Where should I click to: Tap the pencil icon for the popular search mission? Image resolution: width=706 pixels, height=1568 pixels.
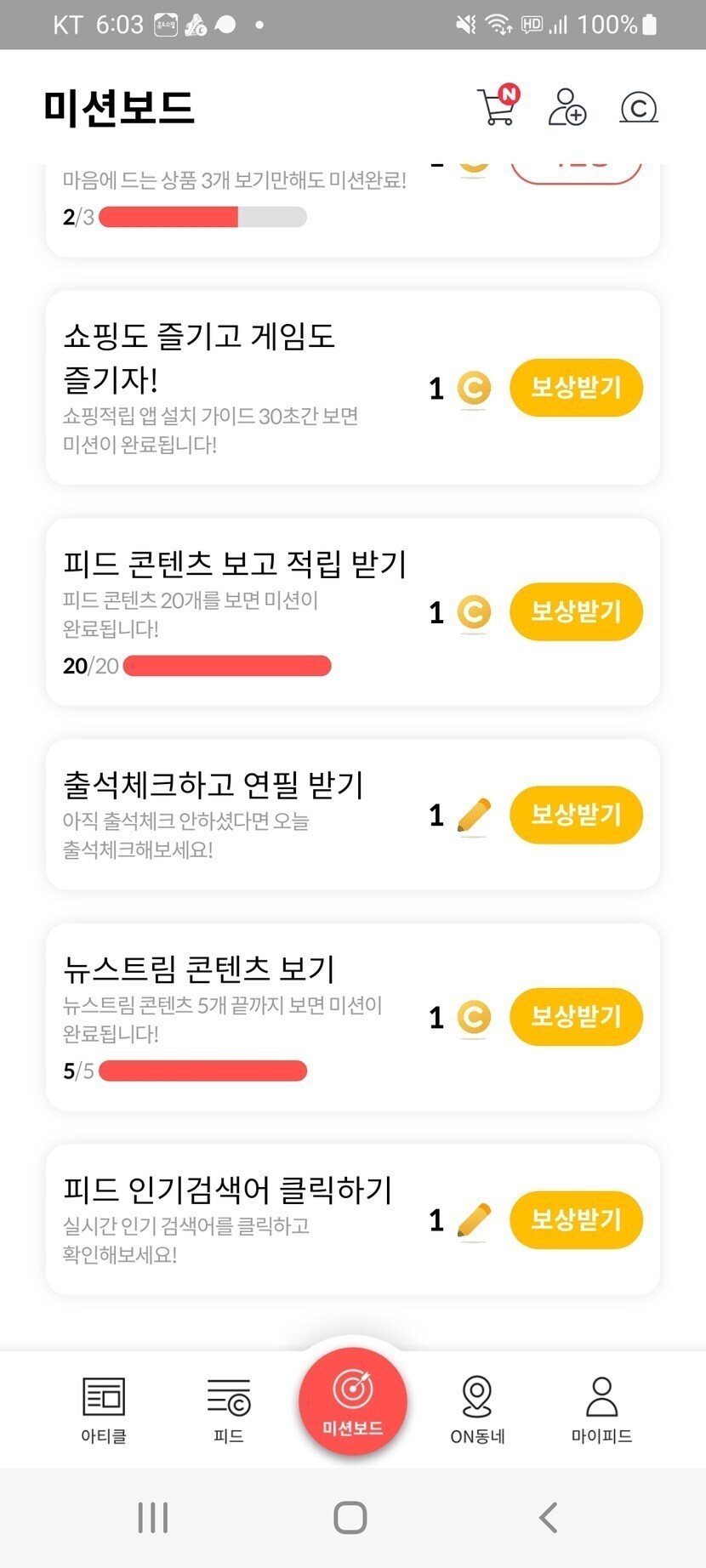coord(474,1220)
